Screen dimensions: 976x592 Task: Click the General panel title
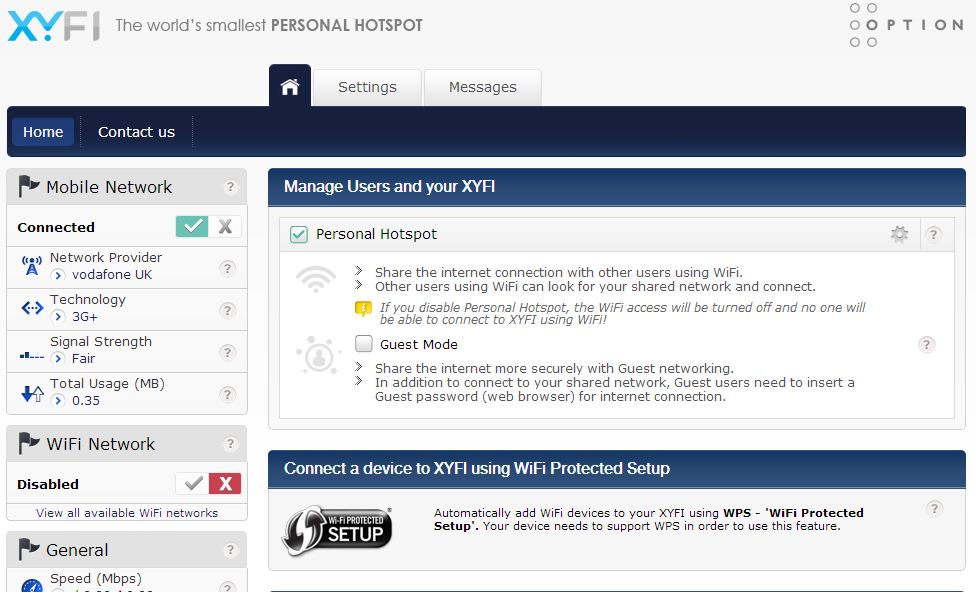tap(77, 550)
